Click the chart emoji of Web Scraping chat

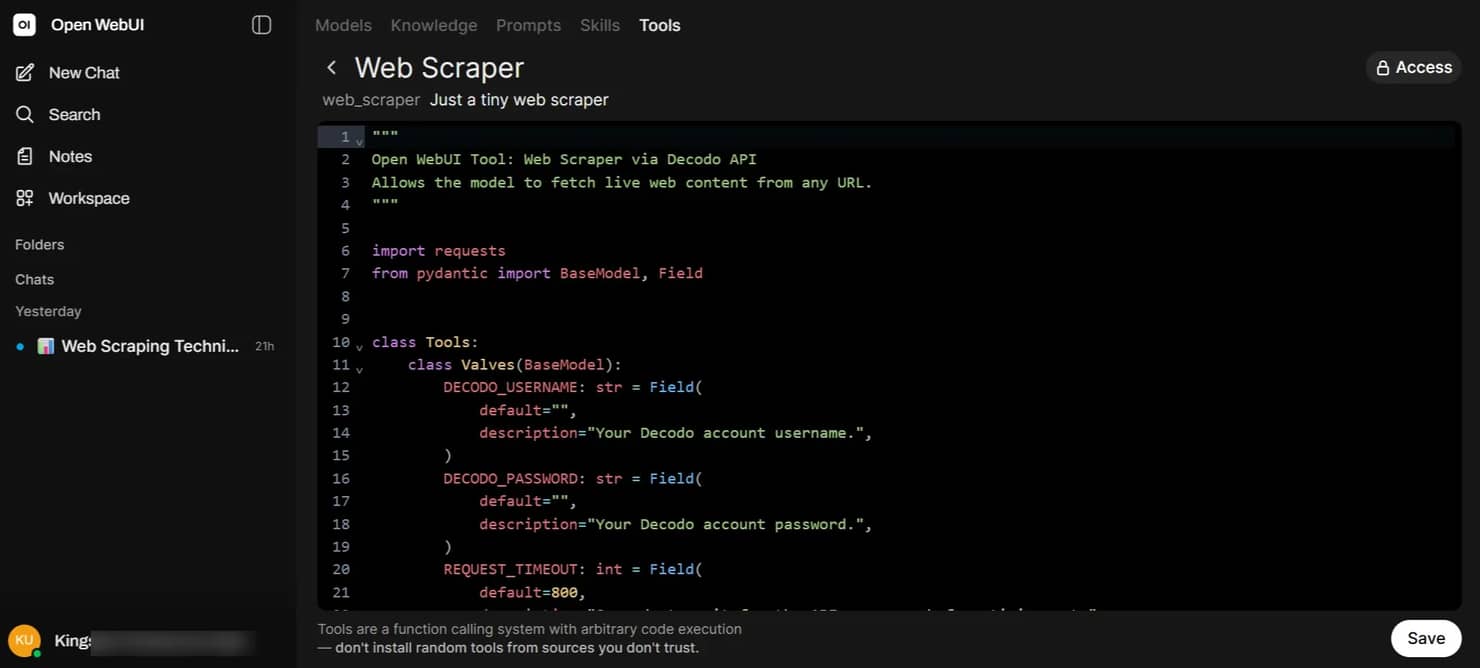pos(46,346)
